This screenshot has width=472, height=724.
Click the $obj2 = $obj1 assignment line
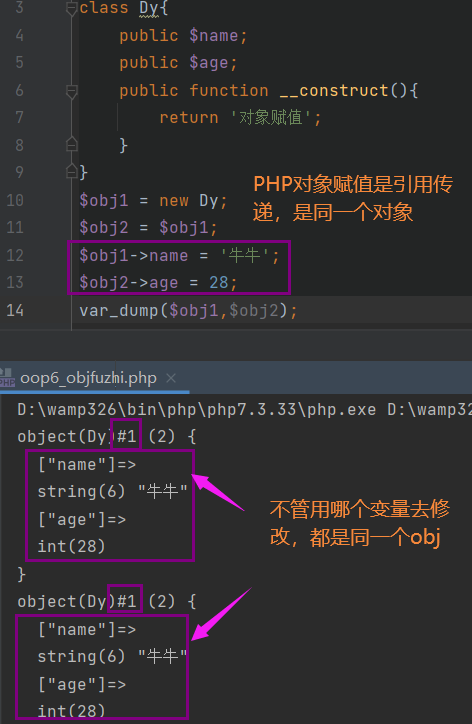click(x=148, y=227)
